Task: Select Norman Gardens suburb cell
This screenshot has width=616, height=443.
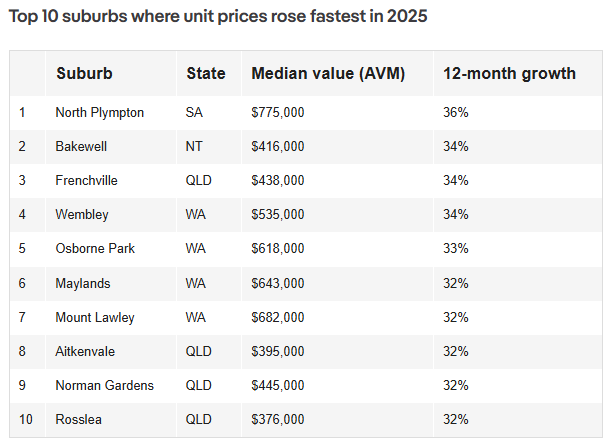Action: (x=104, y=385)
